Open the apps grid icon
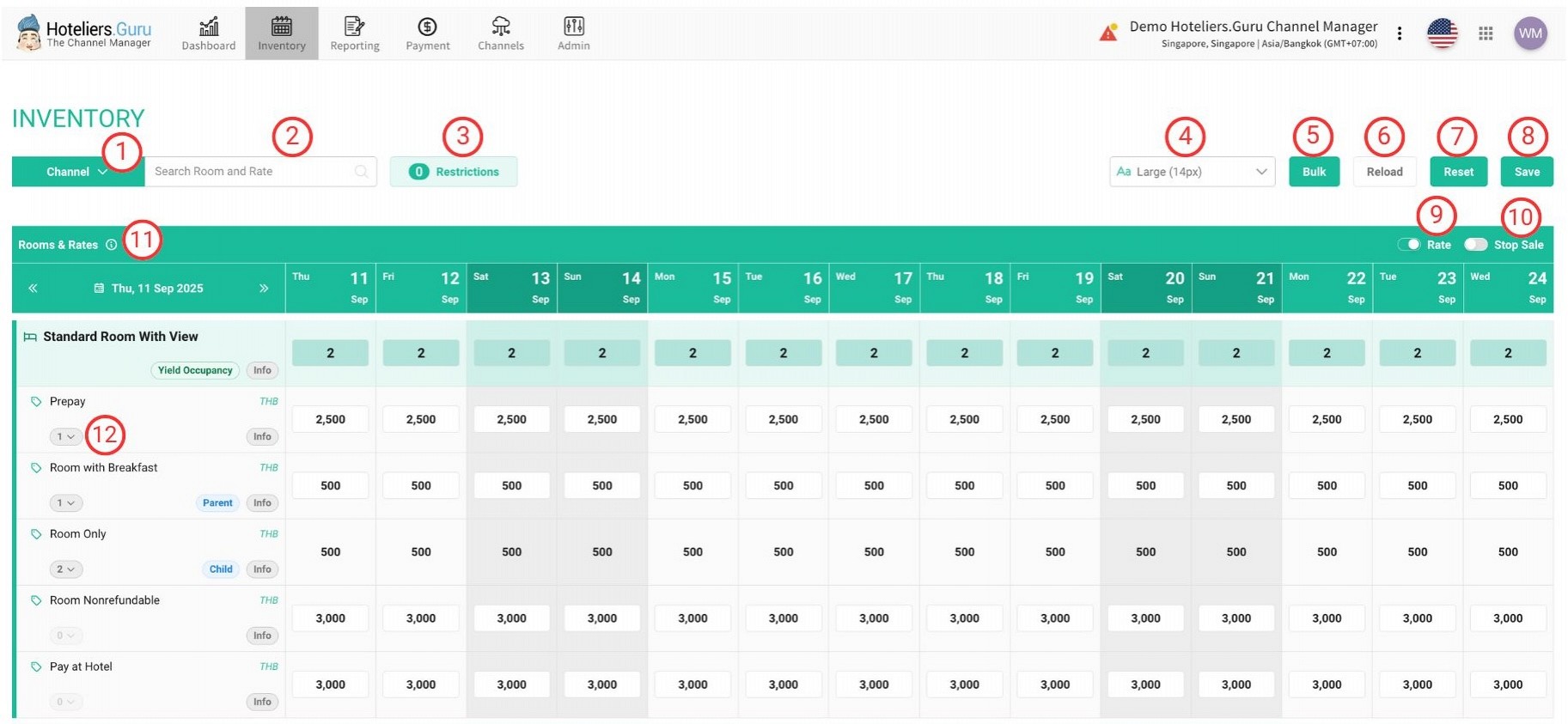This screenshot has width=1568, height=724. click(x=1486, y=33)
